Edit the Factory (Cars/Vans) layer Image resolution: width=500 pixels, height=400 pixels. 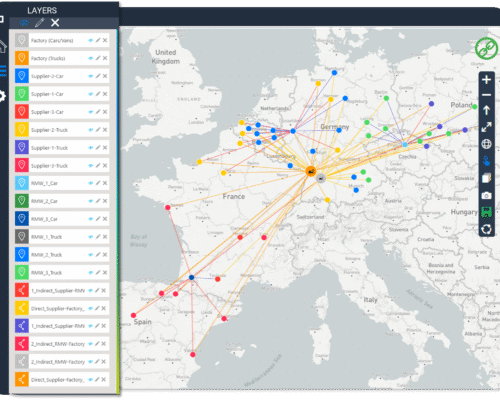98,40
